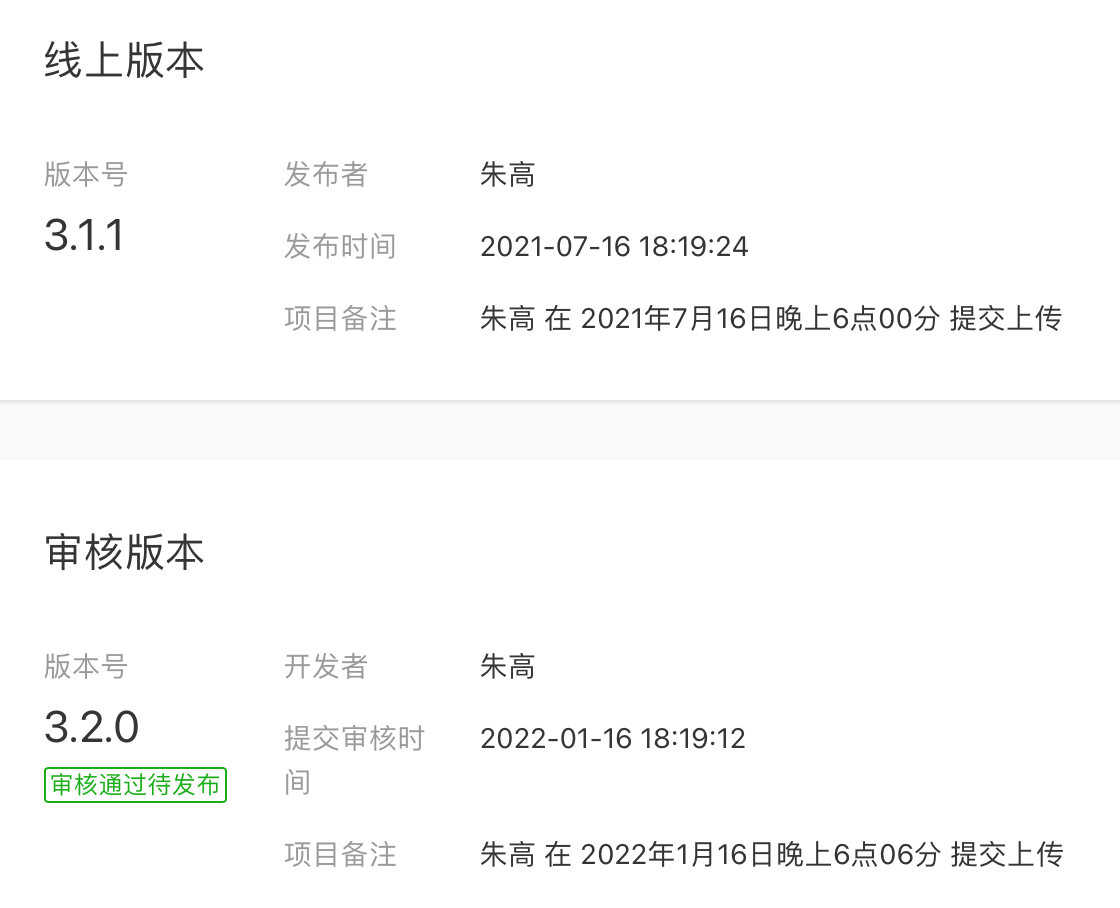The image size is (1120, 908).
Task: Click the 开发者 field label
Action: pos(326,666)
